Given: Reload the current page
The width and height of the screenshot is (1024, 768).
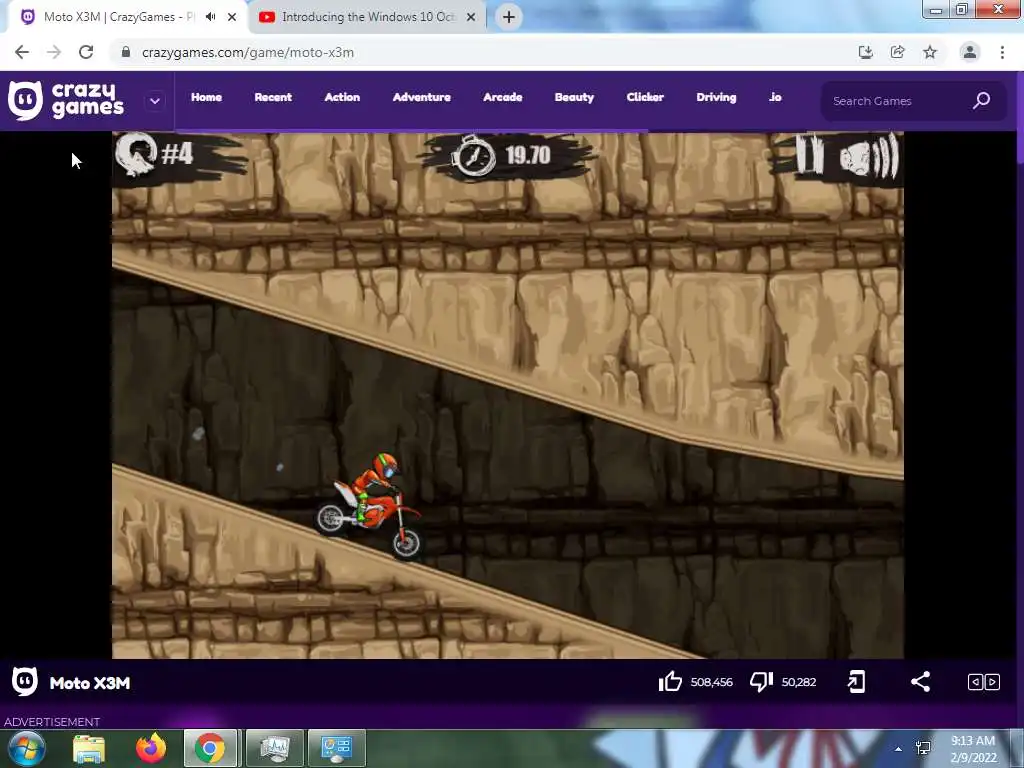Looking at the screenshot, I should pyautogui.click(x=86, y=52).
